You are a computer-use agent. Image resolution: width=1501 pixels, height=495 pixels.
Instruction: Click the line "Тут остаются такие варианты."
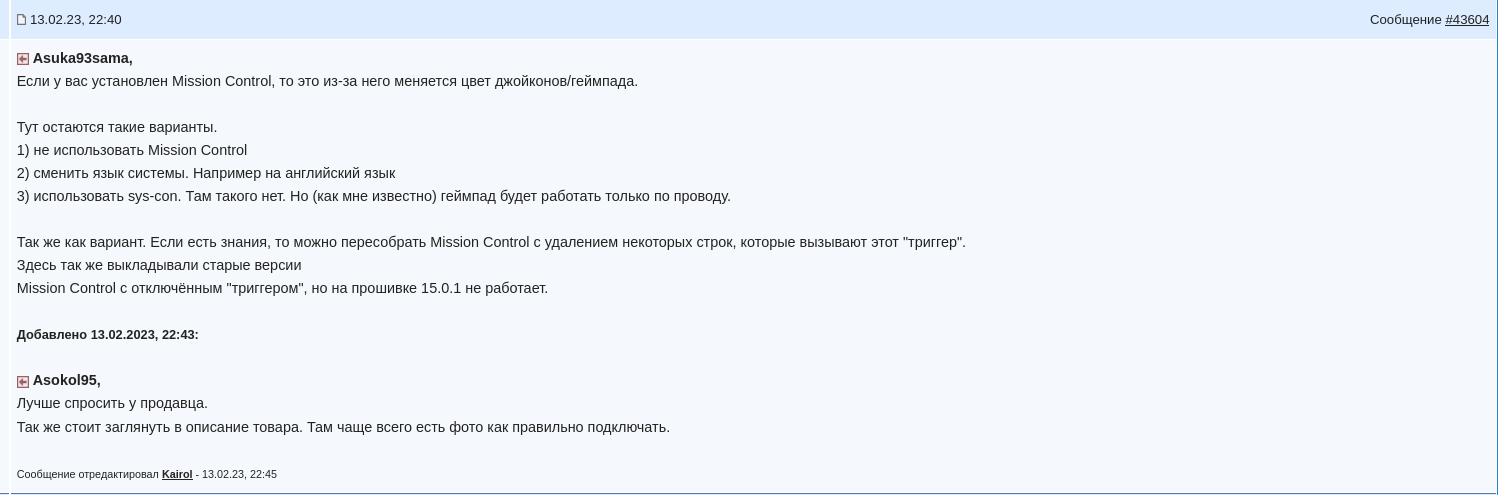(x=117, y=127)
